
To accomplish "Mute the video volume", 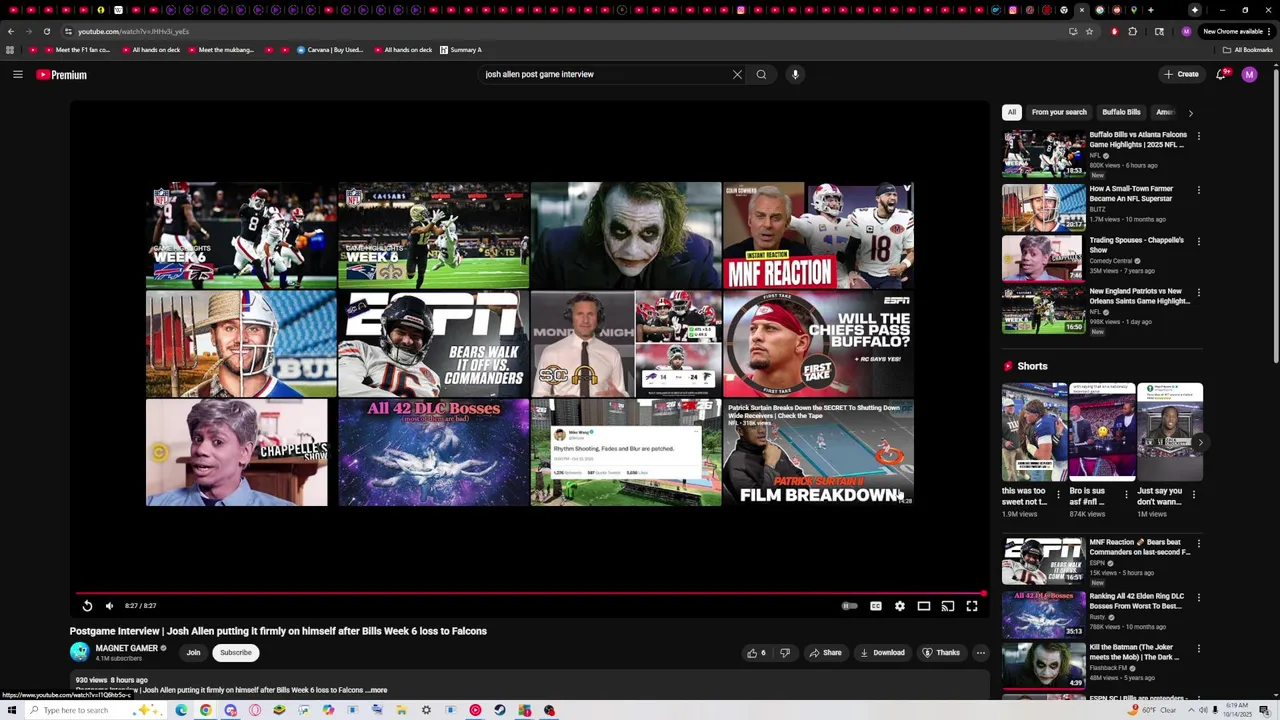I will pyautogui.click(x=110, y=606).
